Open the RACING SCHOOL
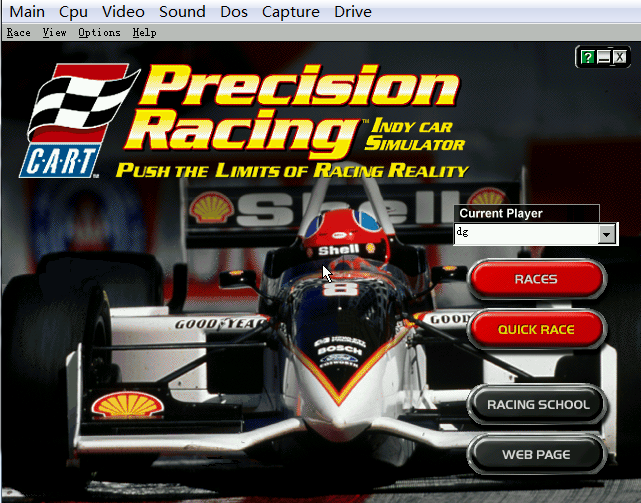This screenshot has height=503, width=641. [x=538, y=405]
